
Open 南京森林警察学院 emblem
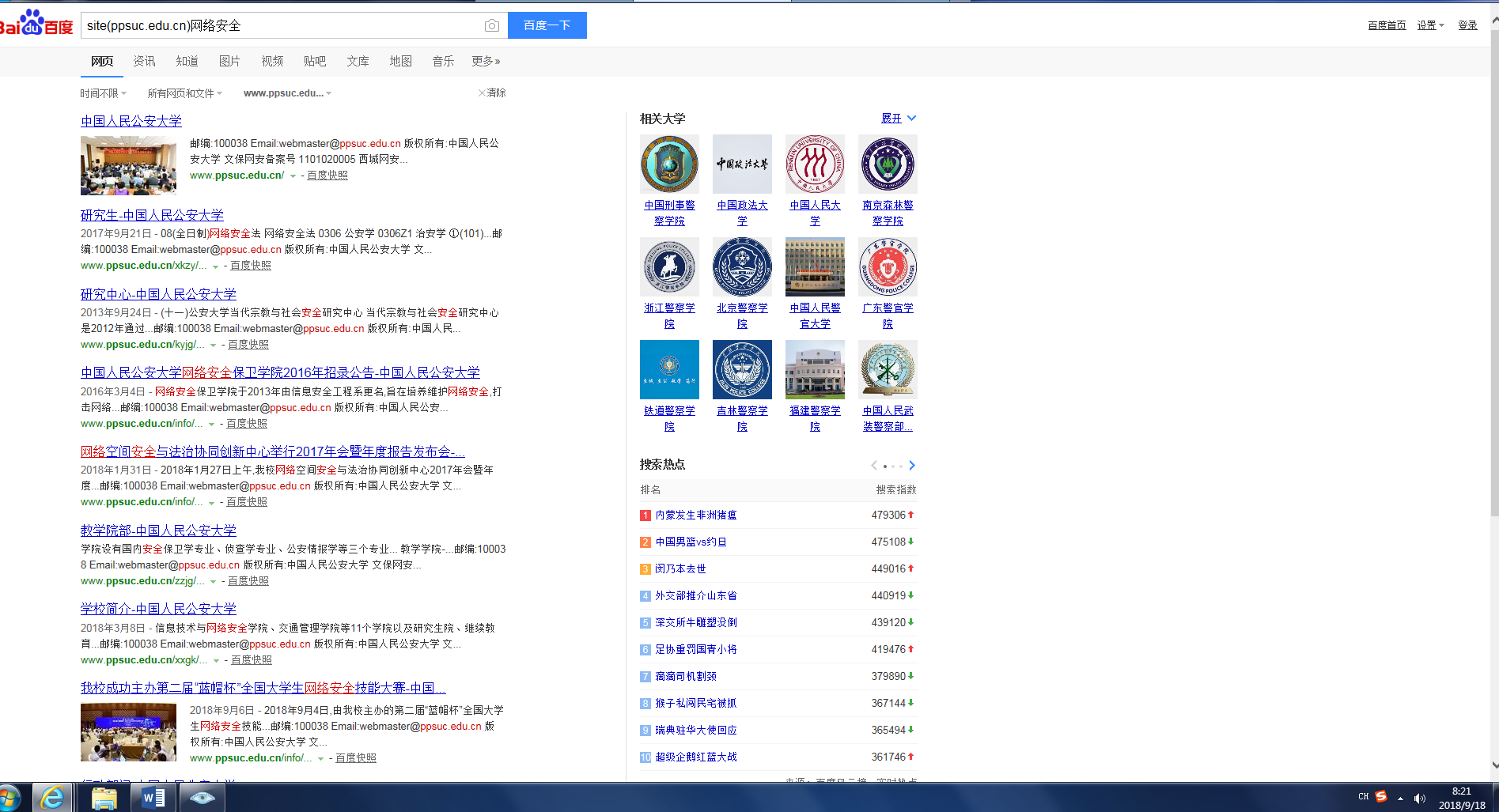point(888,164)
